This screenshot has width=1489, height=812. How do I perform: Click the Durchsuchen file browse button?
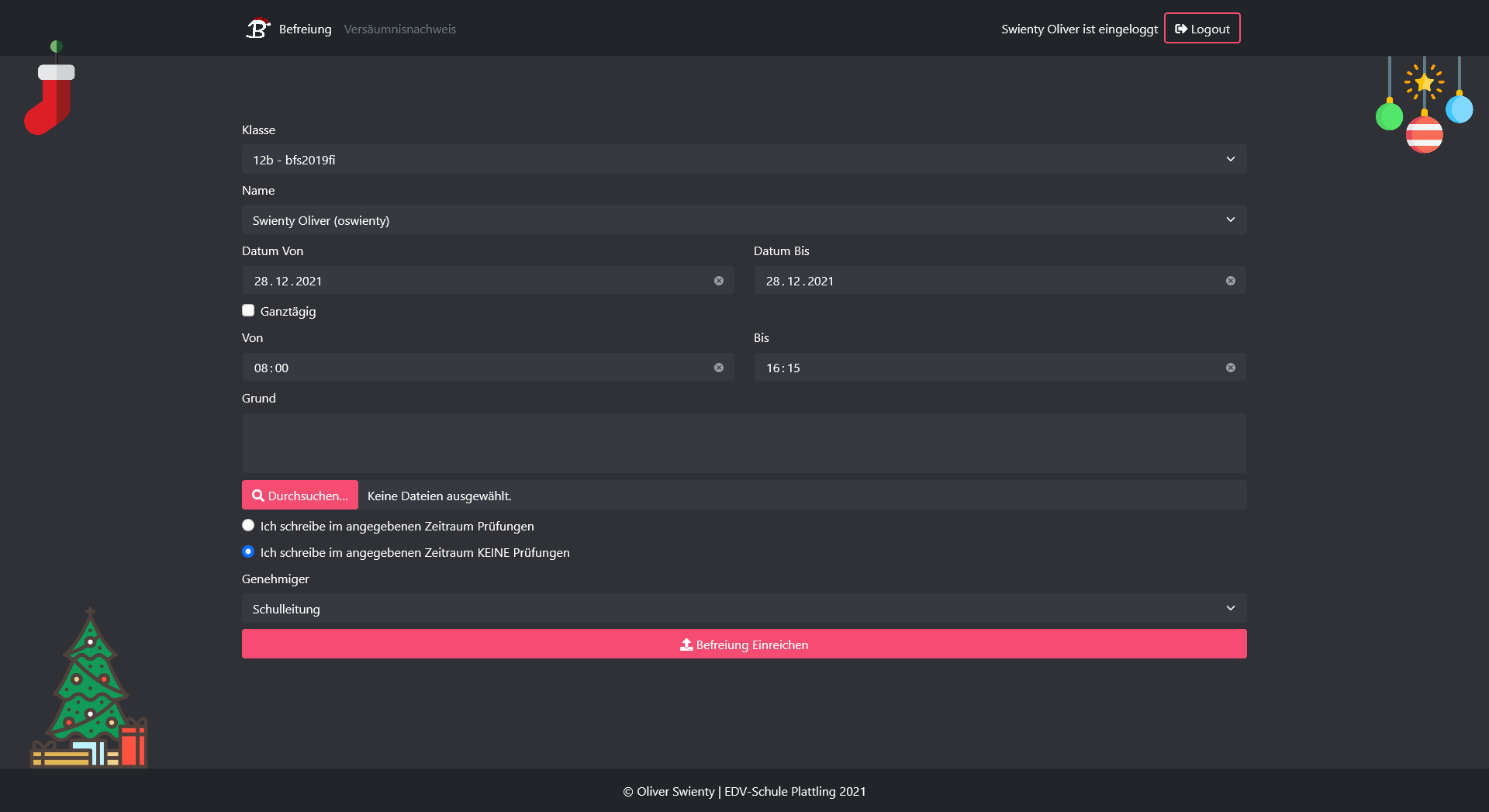point(300,495)
